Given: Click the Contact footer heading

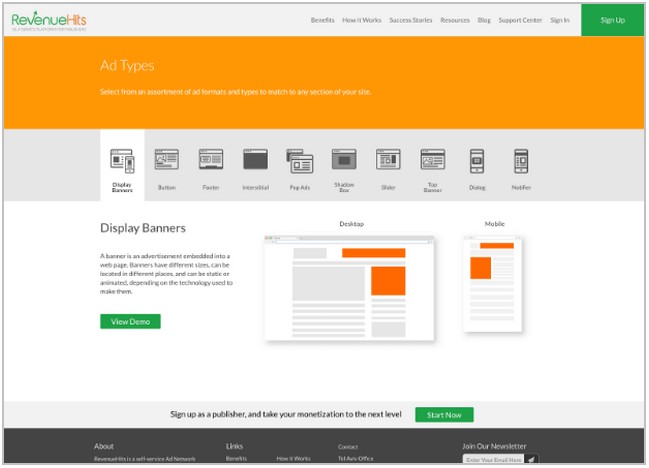Looking at the screenshot, I should tap(348, 447).
